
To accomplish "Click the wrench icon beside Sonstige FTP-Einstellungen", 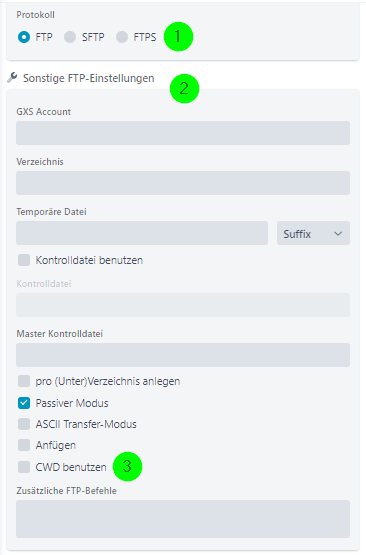I will point(12,78).
